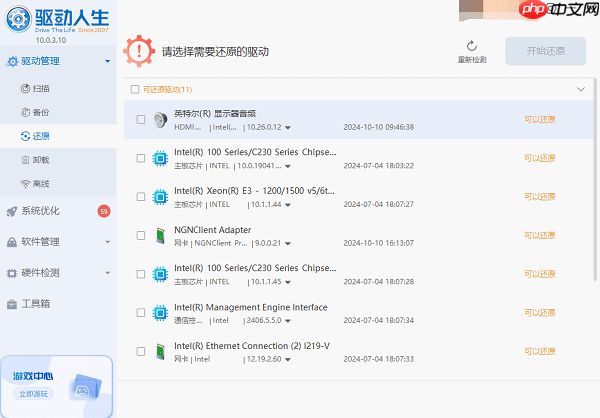Viewport: 600px width, 418px height.
Task: Open version dropdown 10.1.1.44
Action: 288,205
